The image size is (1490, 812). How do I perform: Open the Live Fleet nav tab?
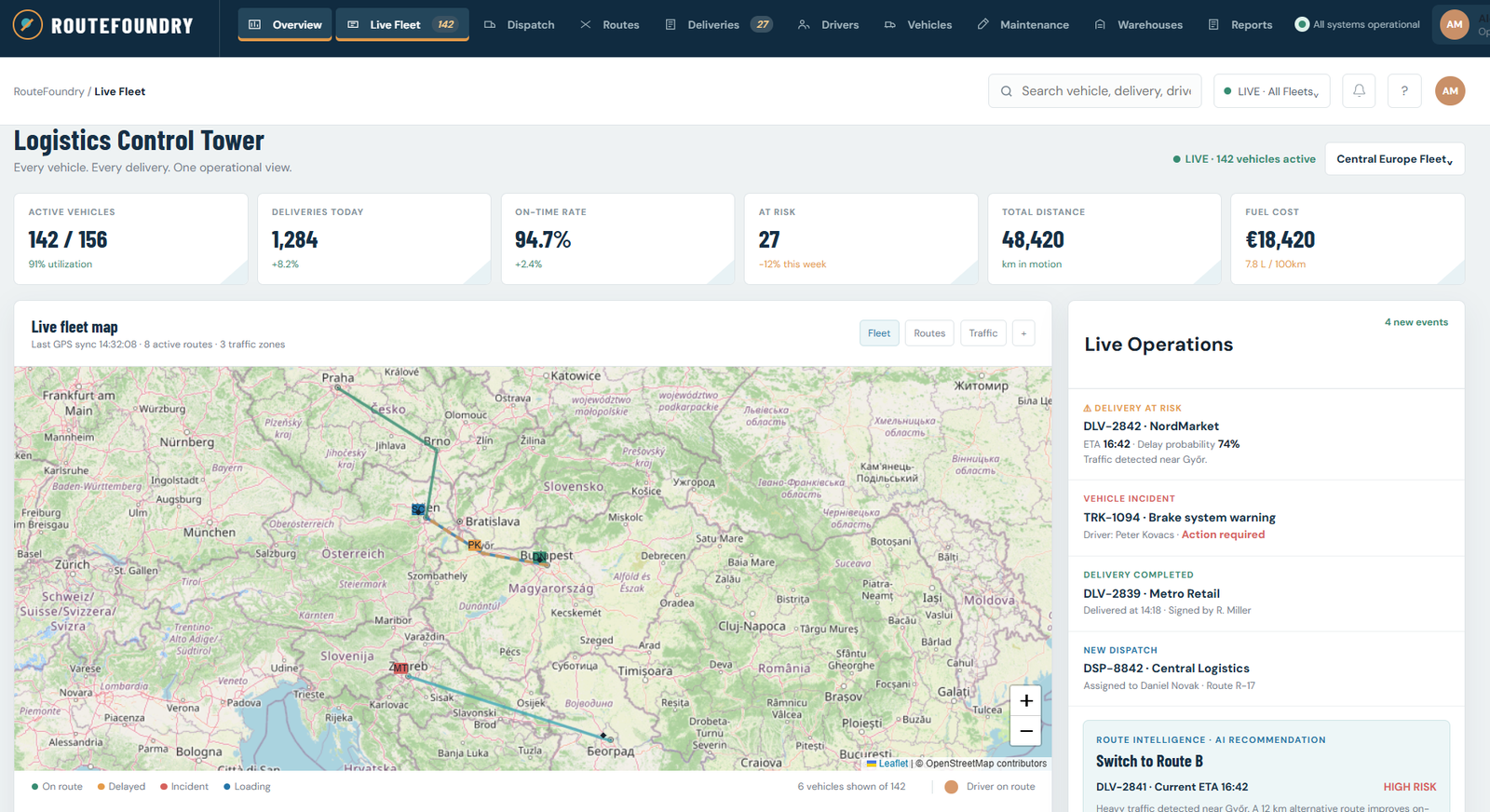pos(402,24)
